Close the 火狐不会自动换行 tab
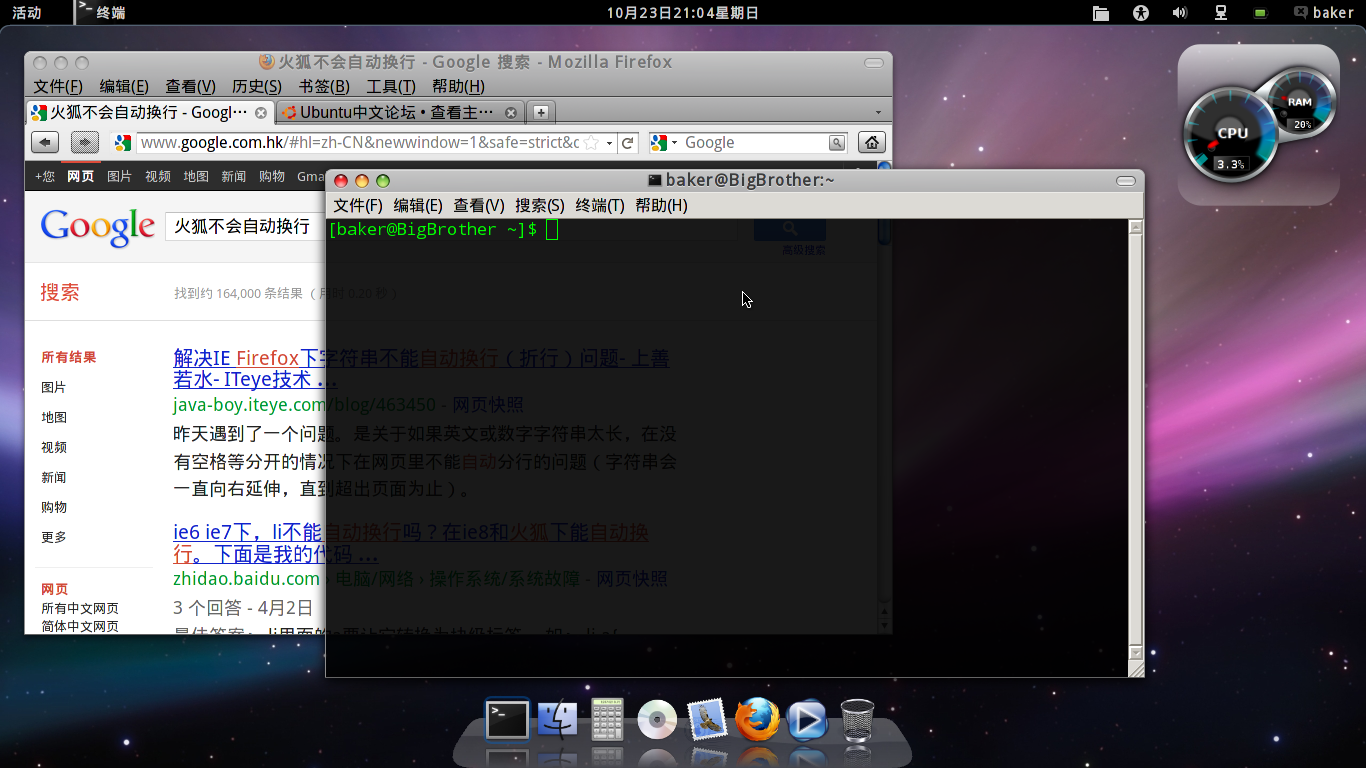Image resolution: width=1366 pixels, height=768 pixels. (261, 113)
